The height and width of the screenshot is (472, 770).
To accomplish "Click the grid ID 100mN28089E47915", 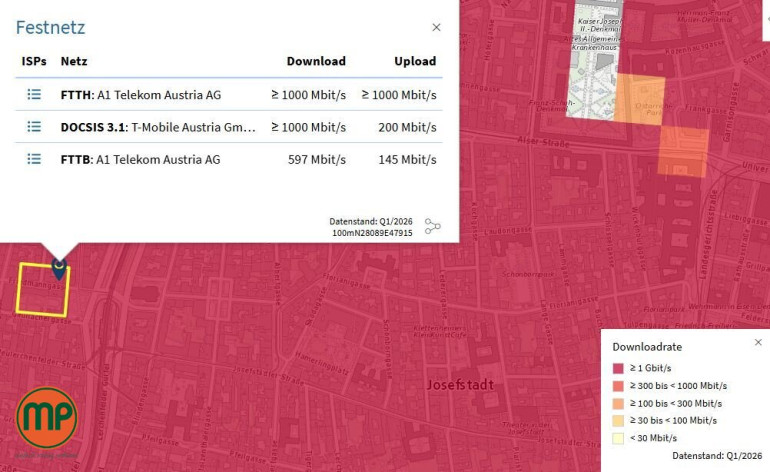I will pyautogui.click(x=372, y=233).
